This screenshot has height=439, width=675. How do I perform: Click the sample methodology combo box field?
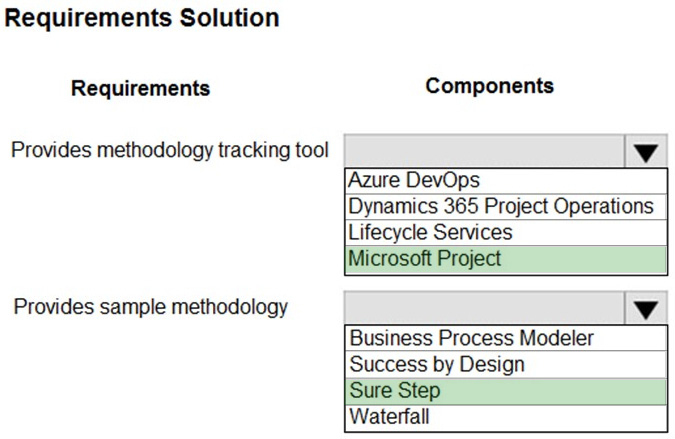pos(484,309)
